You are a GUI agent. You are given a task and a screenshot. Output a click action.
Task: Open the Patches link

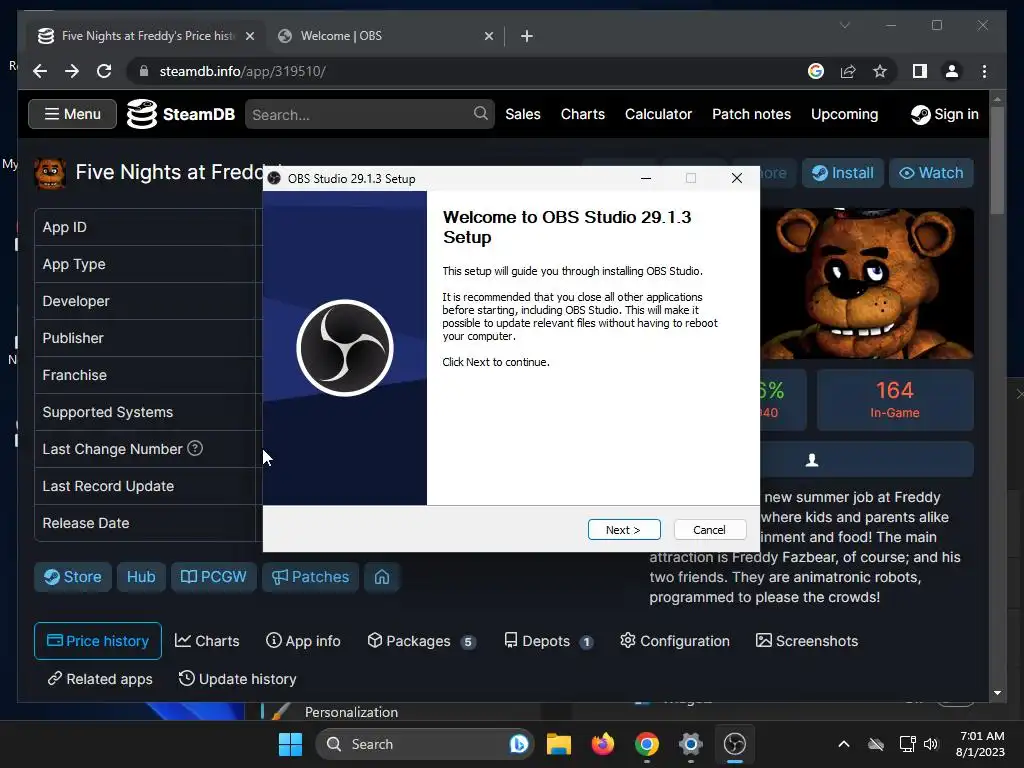(311, 577)
